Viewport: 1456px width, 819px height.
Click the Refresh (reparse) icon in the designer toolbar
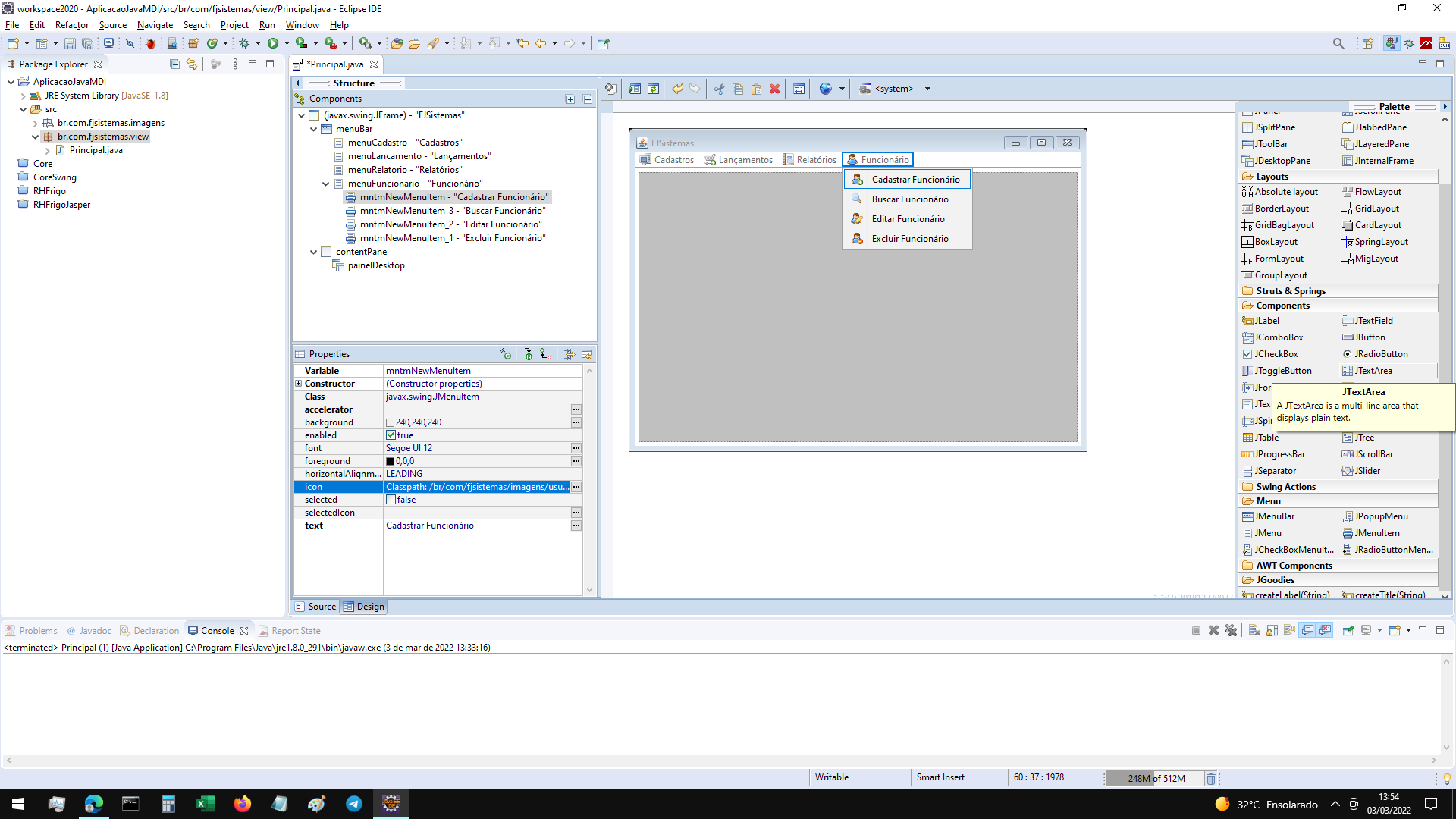[653, 89]
